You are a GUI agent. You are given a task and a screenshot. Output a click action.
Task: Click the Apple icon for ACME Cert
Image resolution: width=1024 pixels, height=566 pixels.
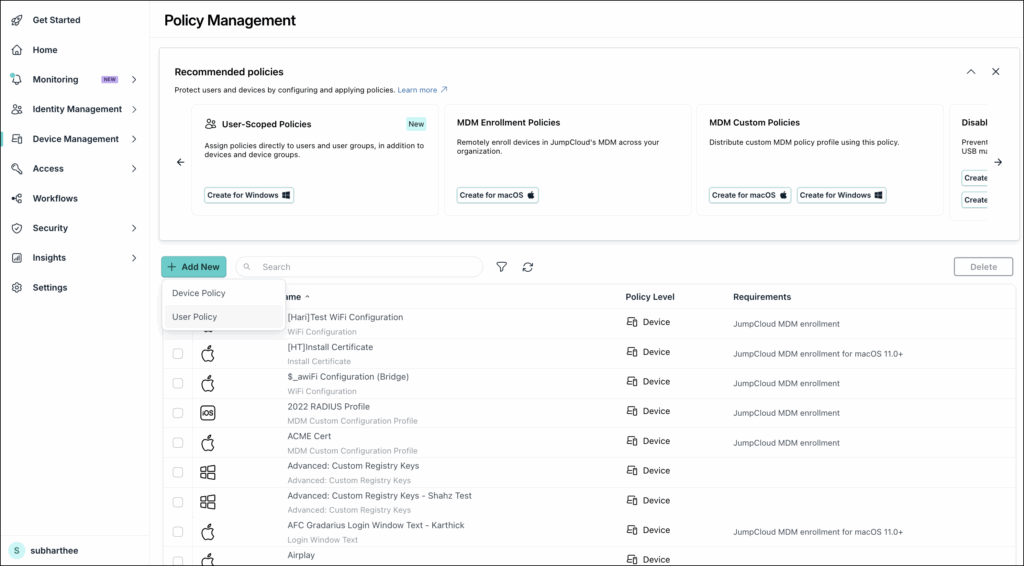(x=208, y=443)
